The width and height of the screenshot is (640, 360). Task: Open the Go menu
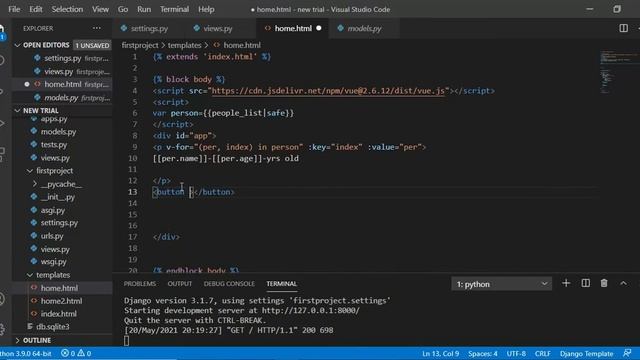123,9
